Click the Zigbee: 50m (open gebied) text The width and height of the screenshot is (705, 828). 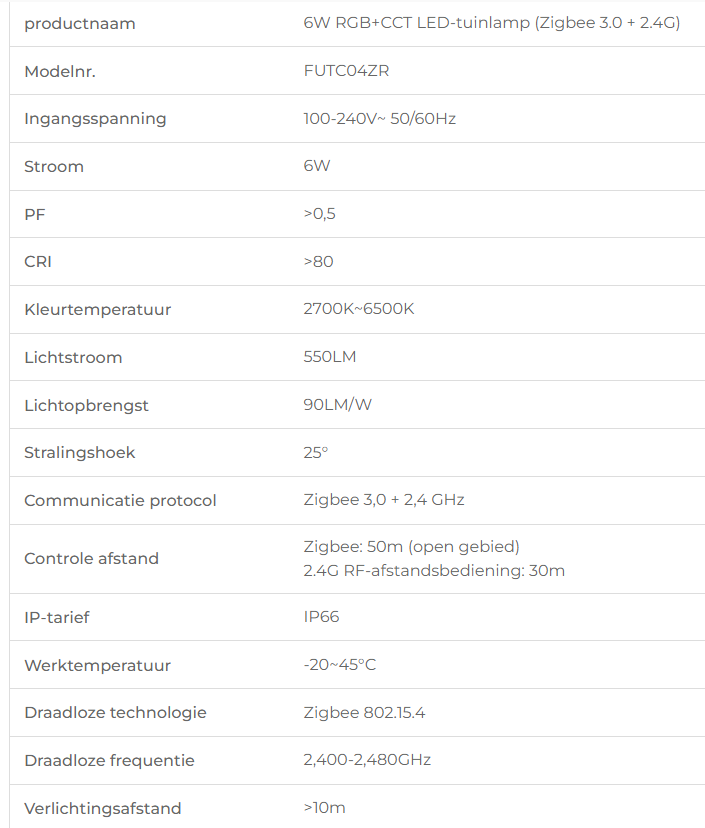[411, 547]
